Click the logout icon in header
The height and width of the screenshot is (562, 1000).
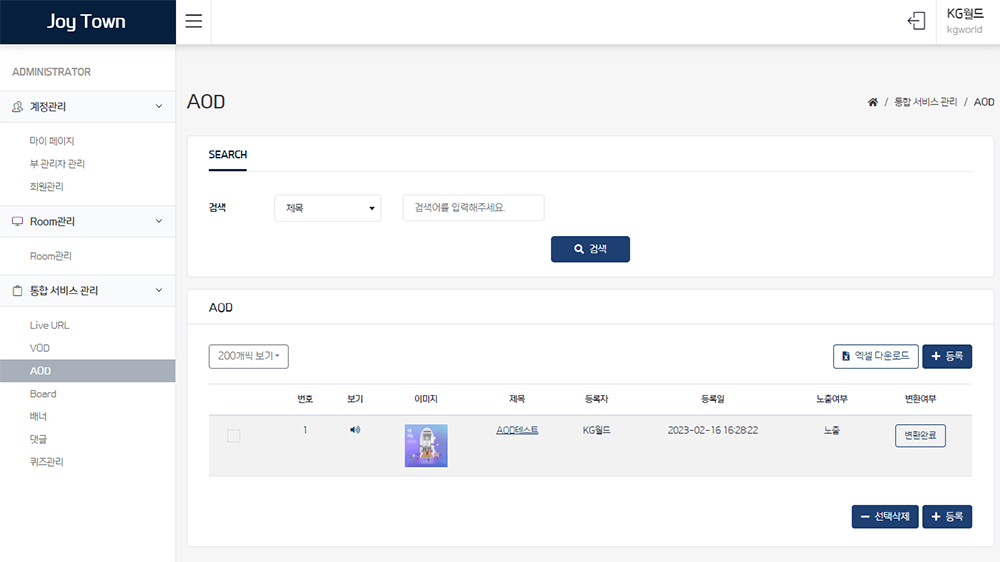(916, 21)
